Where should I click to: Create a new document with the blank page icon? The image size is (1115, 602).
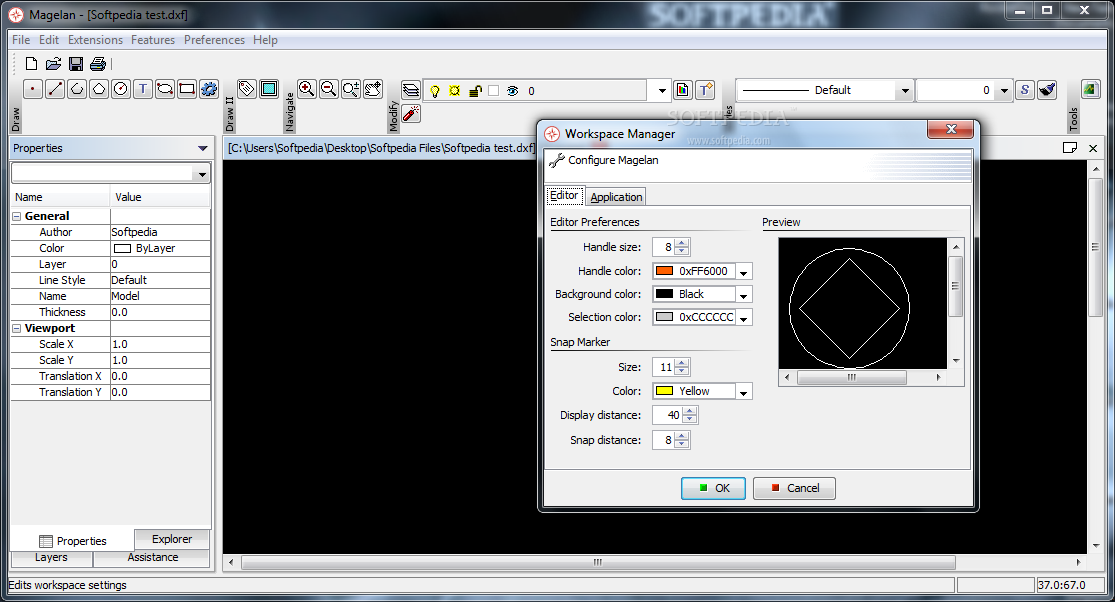(x=31, y=64)
